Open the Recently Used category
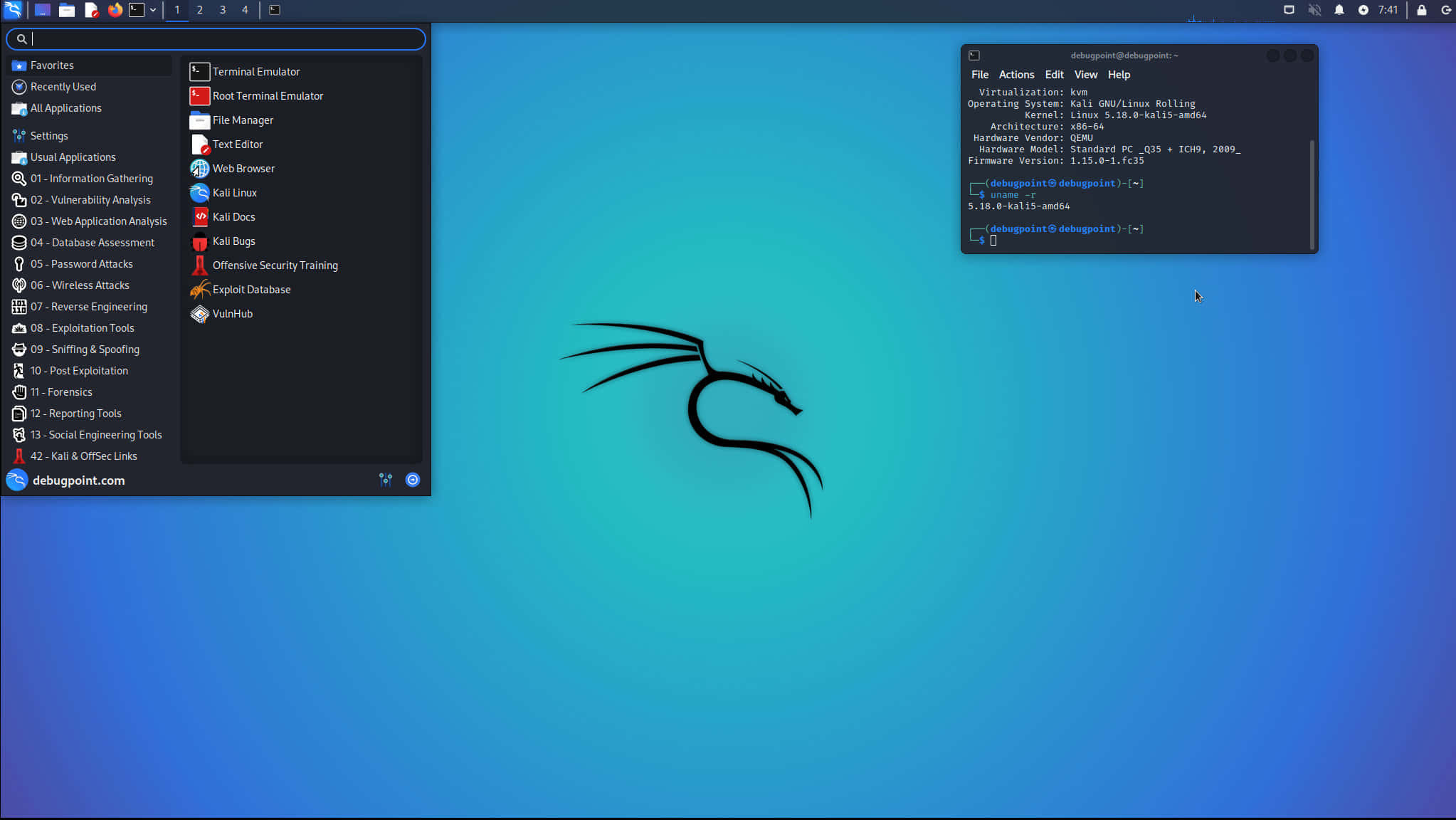This screenshot has height=820, width=1456. pyautogui.click(x=90, y=87)
